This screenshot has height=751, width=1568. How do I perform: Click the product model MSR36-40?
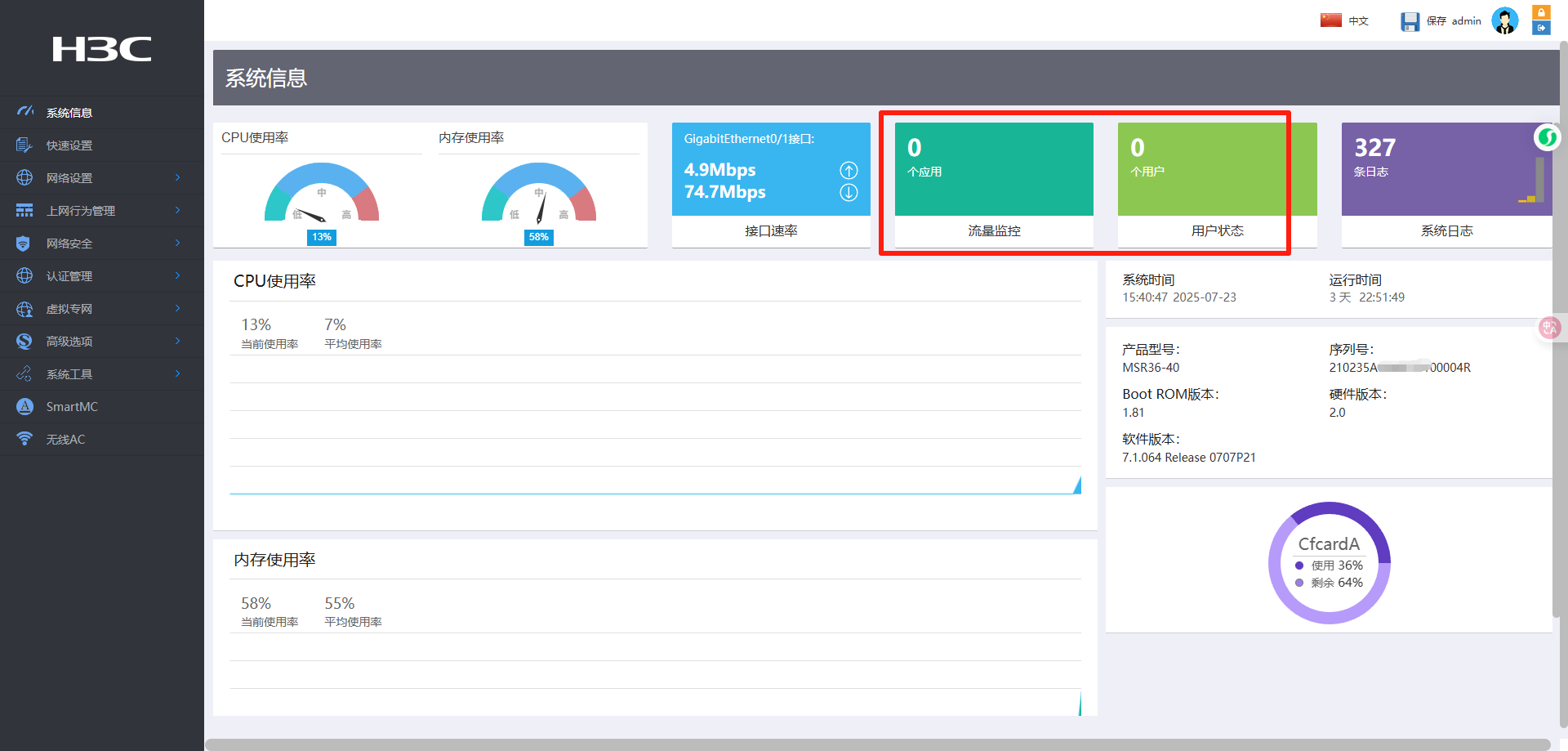[1151, 368]
